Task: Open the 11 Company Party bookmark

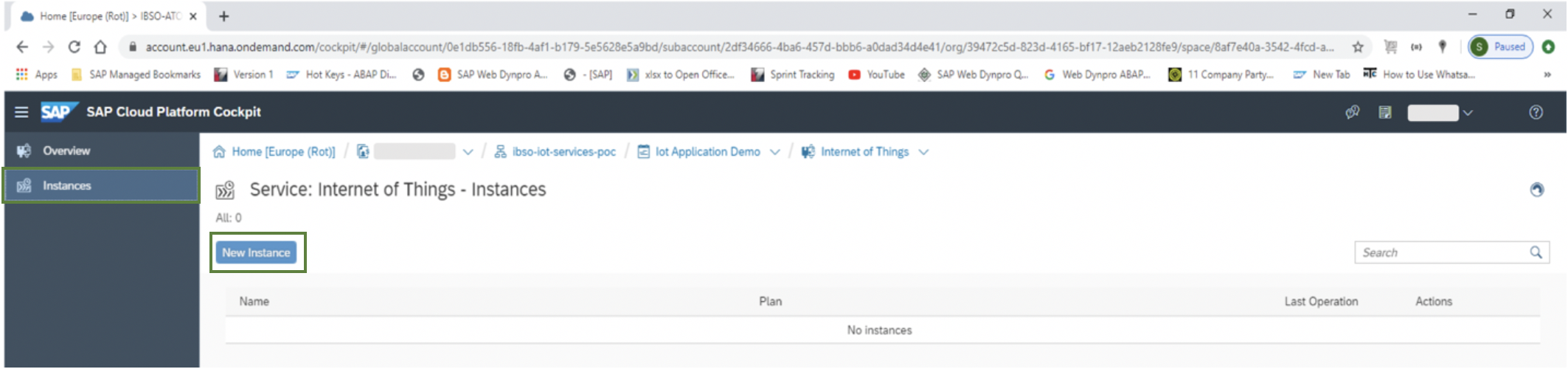Action: pos(1221,75)
